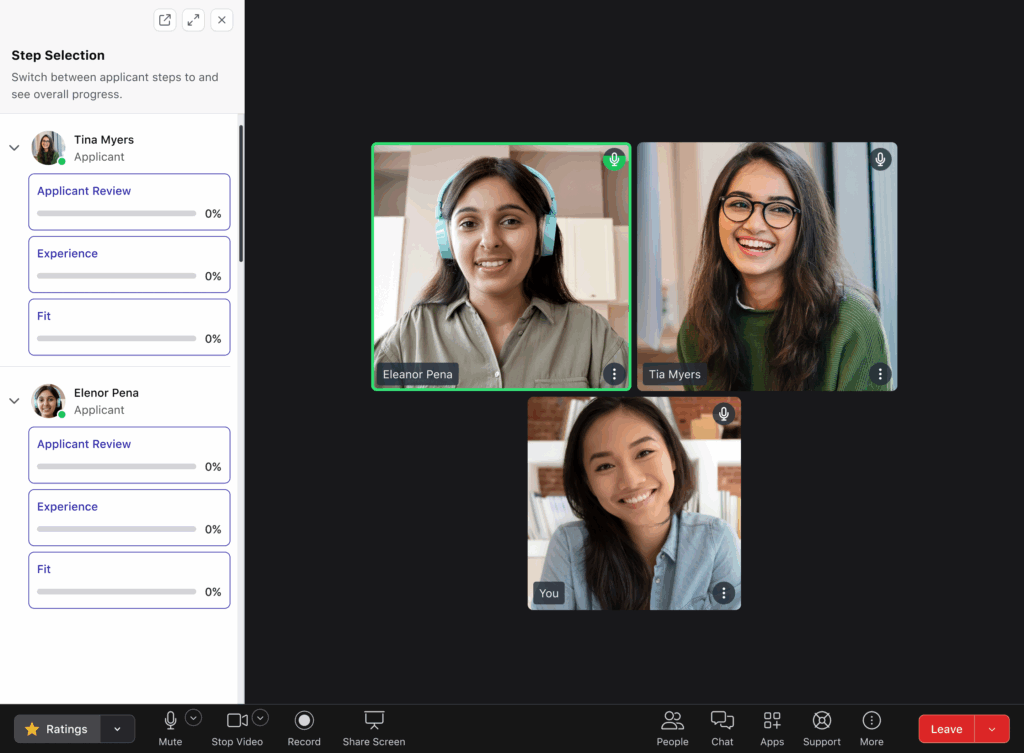
Task: Open the People panel
Action: pyautogui.click(x=673, y=728)
